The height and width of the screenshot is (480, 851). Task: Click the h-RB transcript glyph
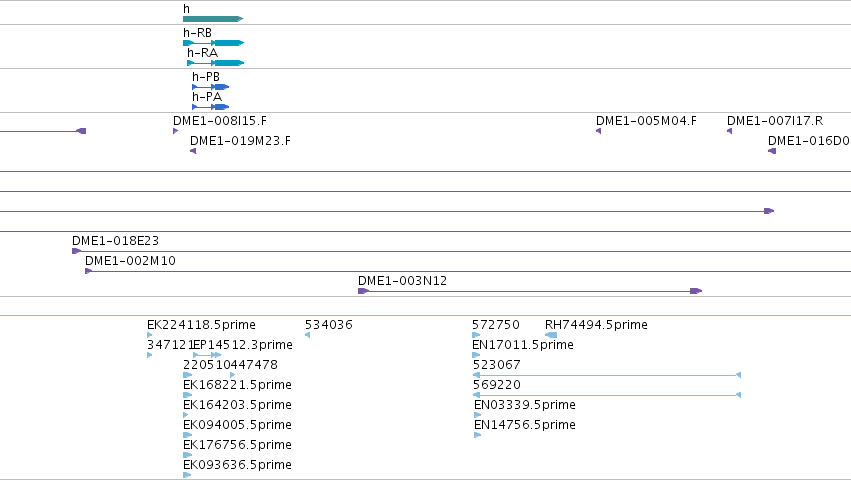pyautogui.click(x=213, y=43)
